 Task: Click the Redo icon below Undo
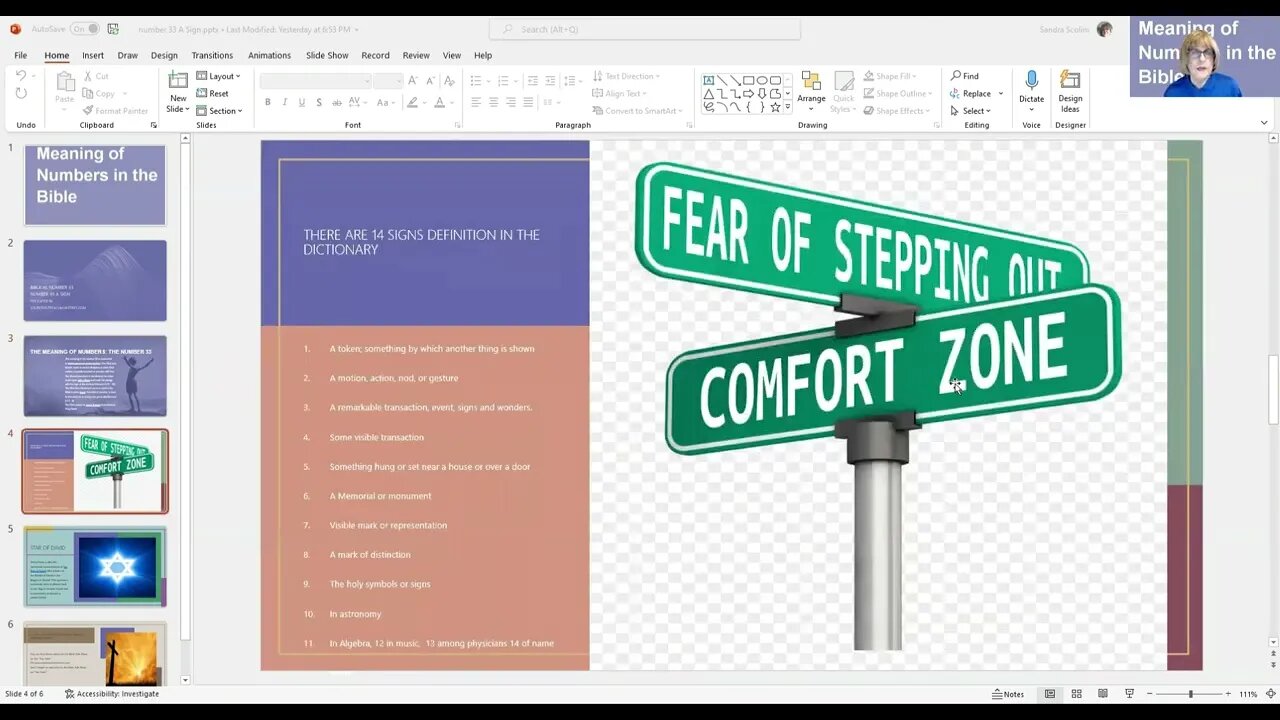21,93
